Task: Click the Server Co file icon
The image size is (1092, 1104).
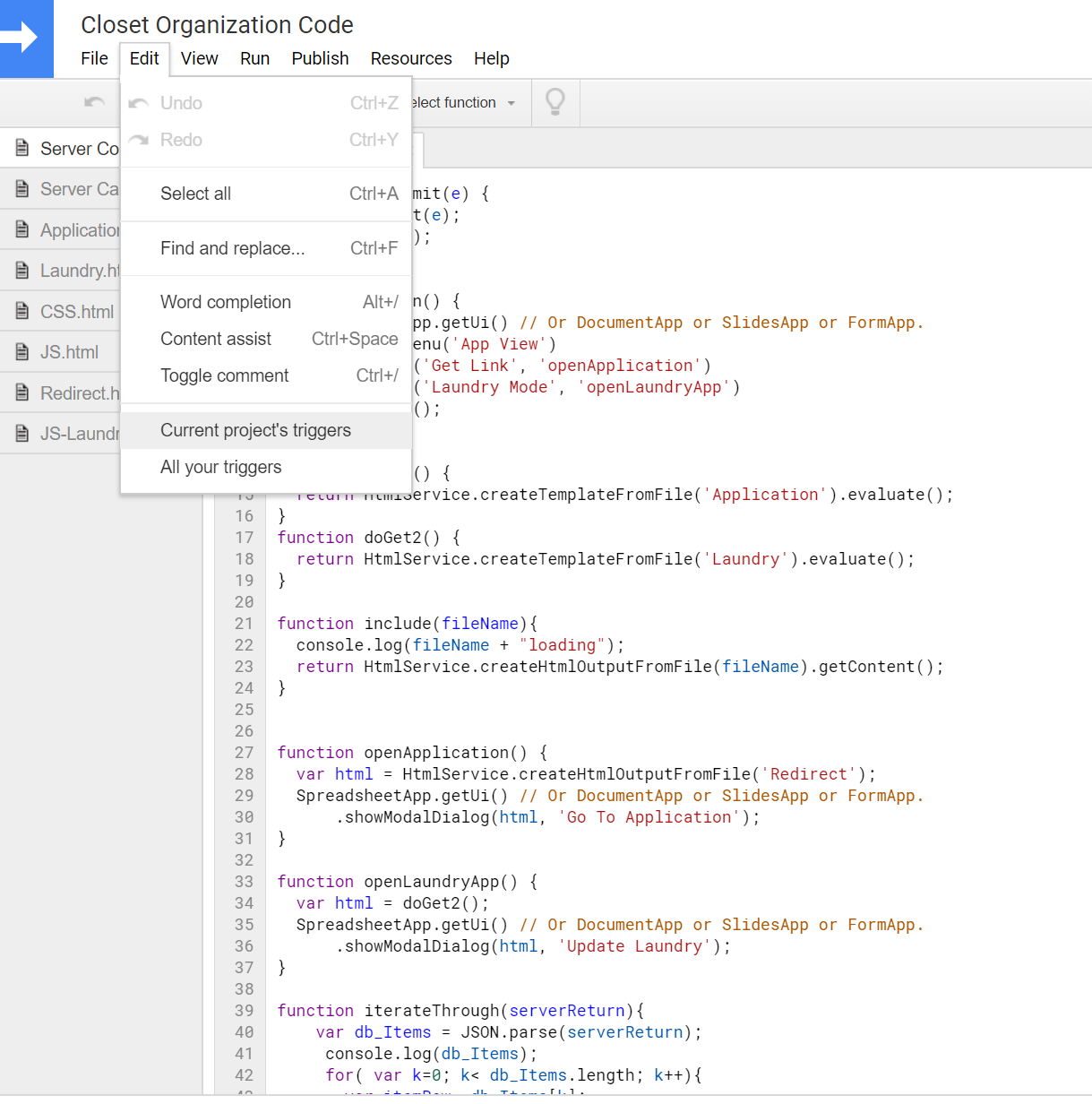Action: (22, 148)
